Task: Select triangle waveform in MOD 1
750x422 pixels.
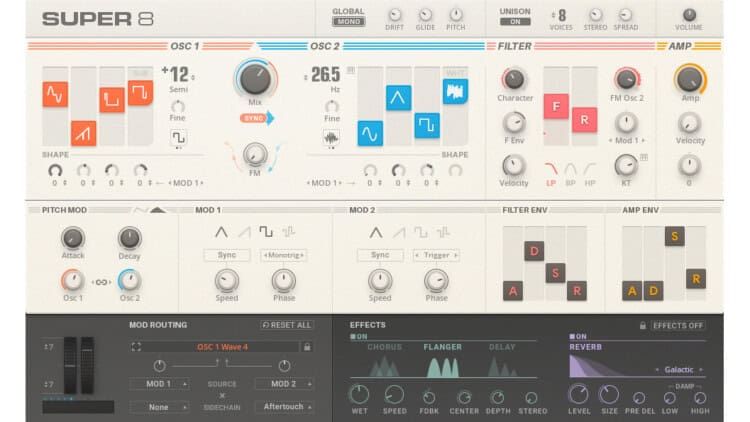Action: 221,232
